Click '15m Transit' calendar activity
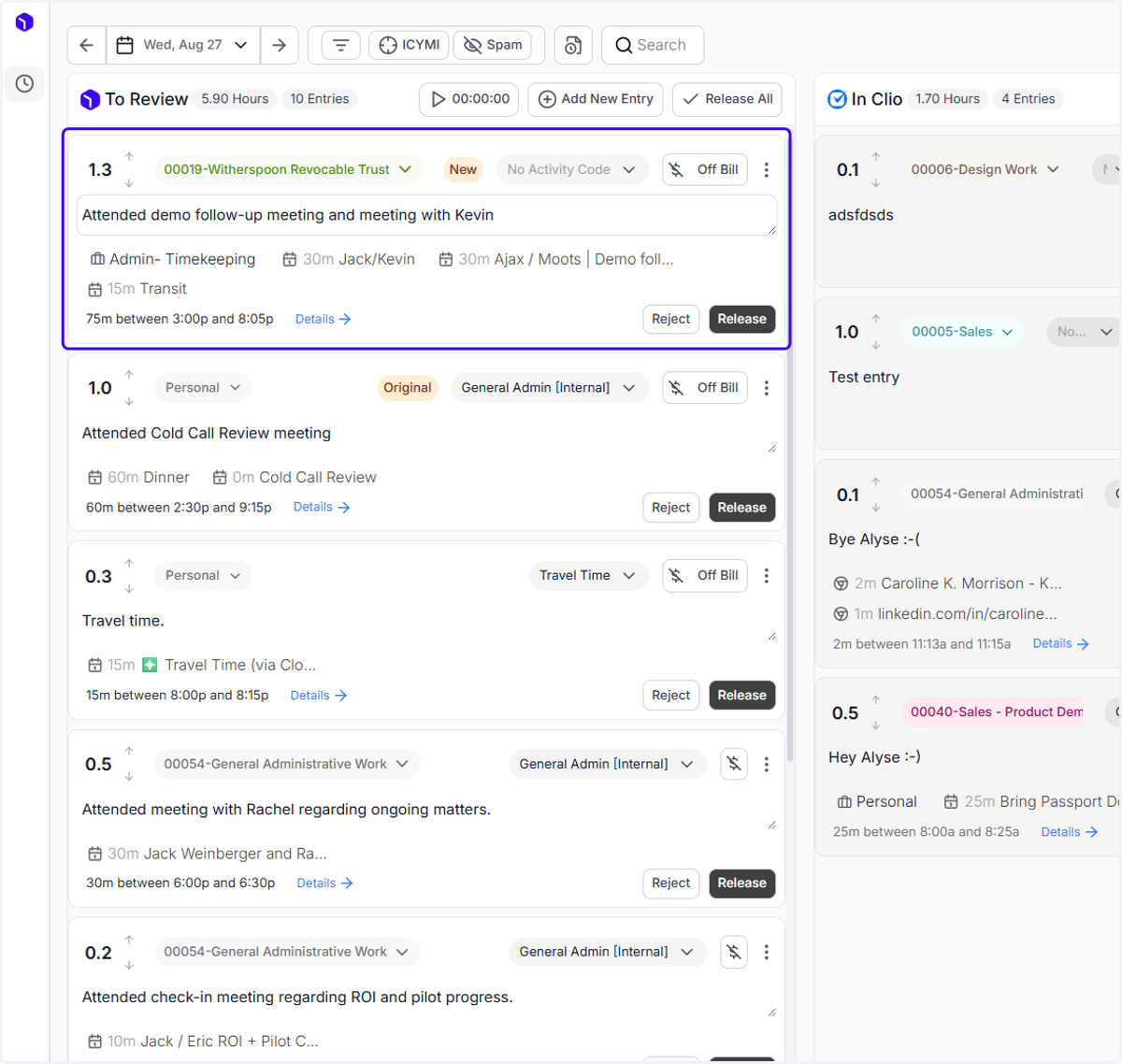Screen dimensions: 1122x1064 click(137, 290)
